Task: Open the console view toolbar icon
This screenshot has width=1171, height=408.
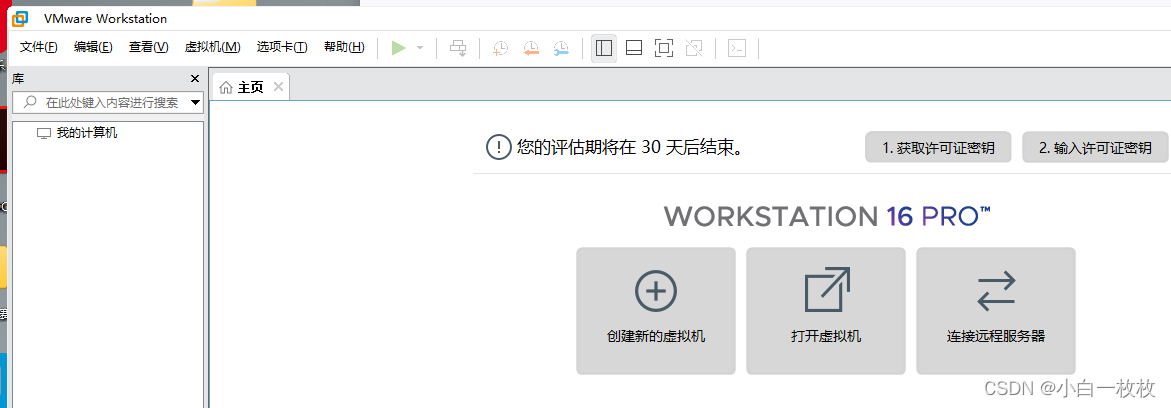Action: (737, 49)
